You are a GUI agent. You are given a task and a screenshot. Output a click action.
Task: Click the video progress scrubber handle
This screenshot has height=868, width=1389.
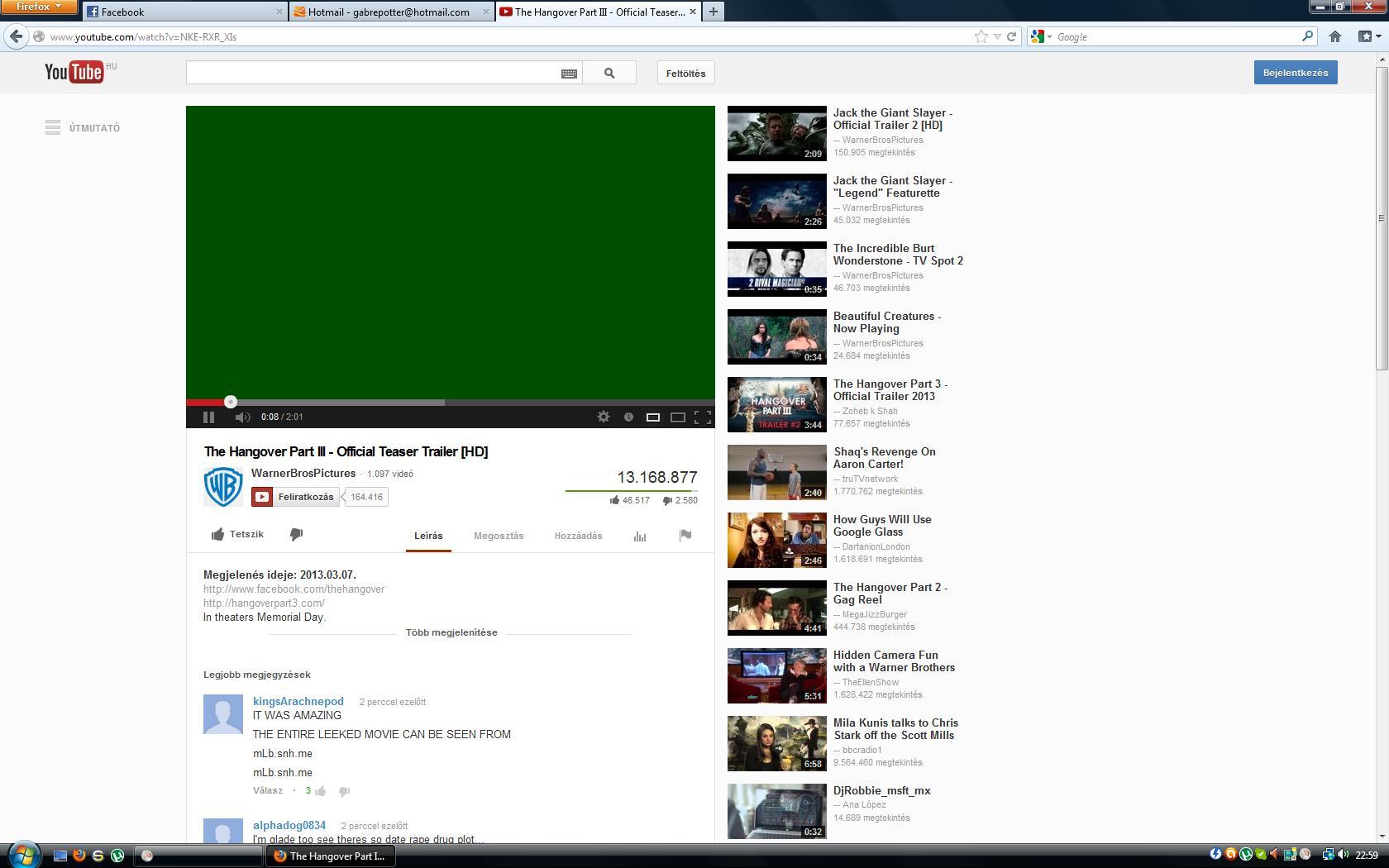(x=231, y=402)
